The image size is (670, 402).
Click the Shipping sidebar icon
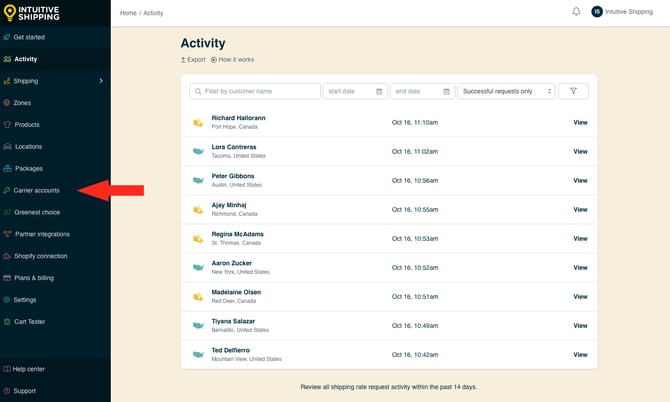click(x=7, y=81)
